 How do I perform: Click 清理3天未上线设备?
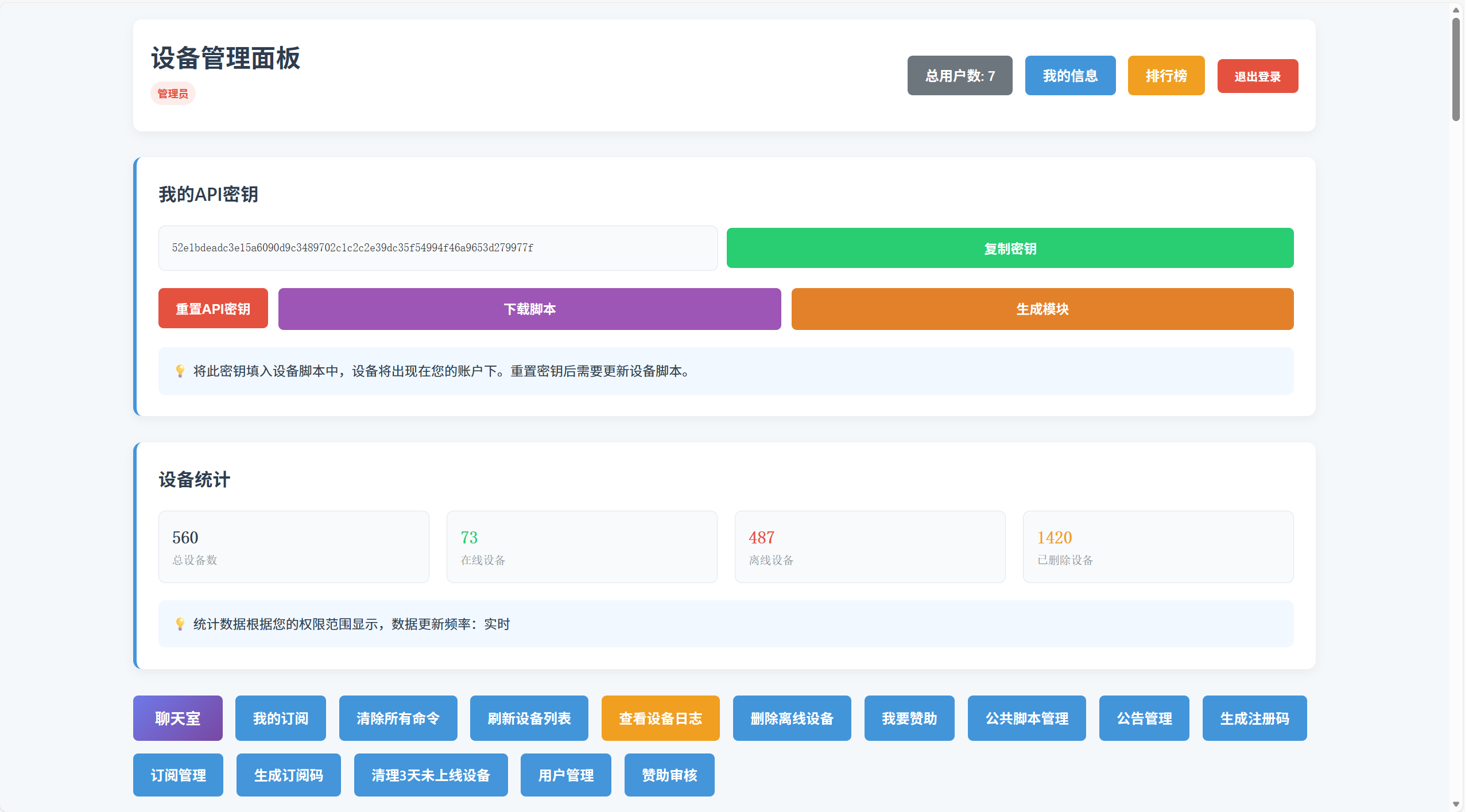(431, 775)
